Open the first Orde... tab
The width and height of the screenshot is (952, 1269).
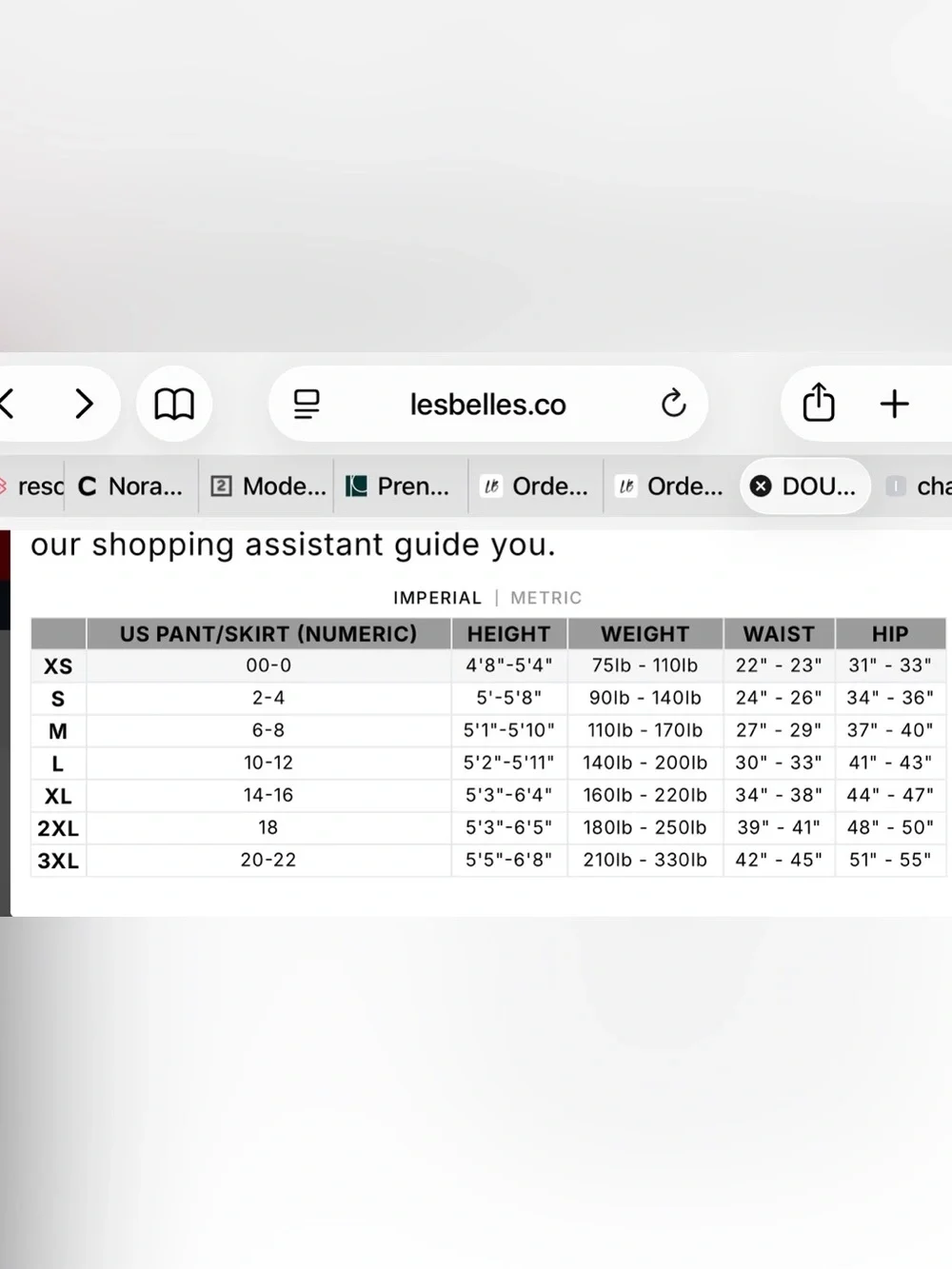coord(536,486)
